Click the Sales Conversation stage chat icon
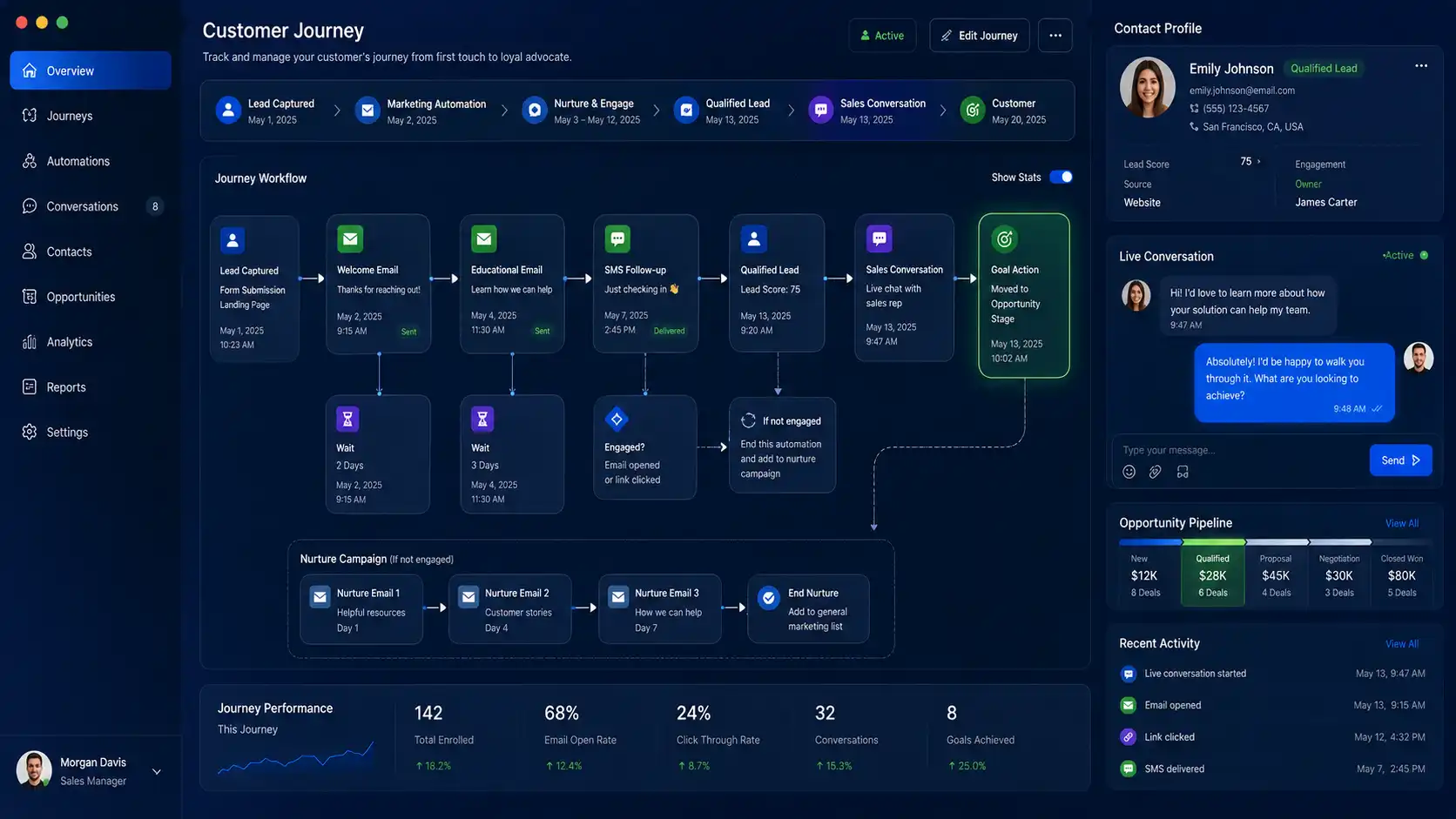 click(x=821, y=111)
